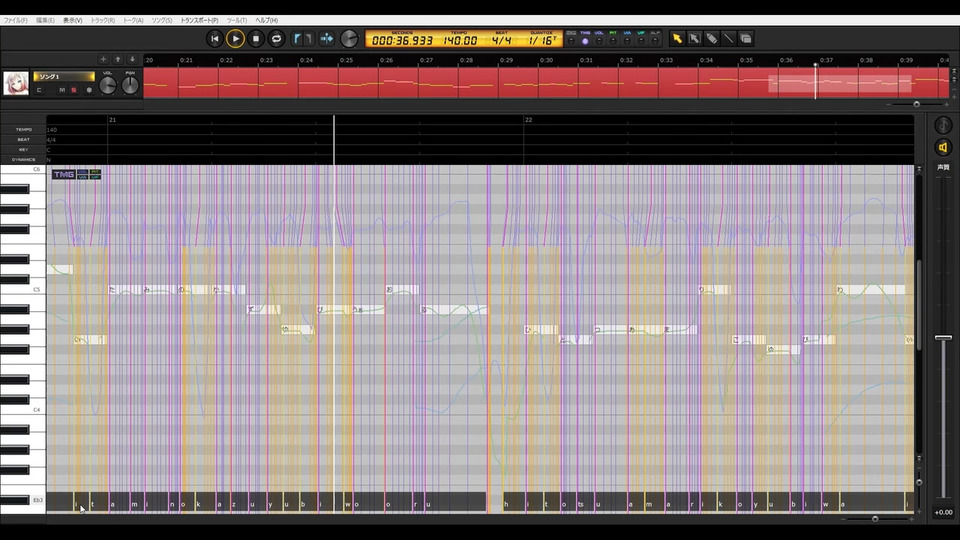Enable the first edit mode radio button
Screen dimensions: 960x540
[571, 41]
